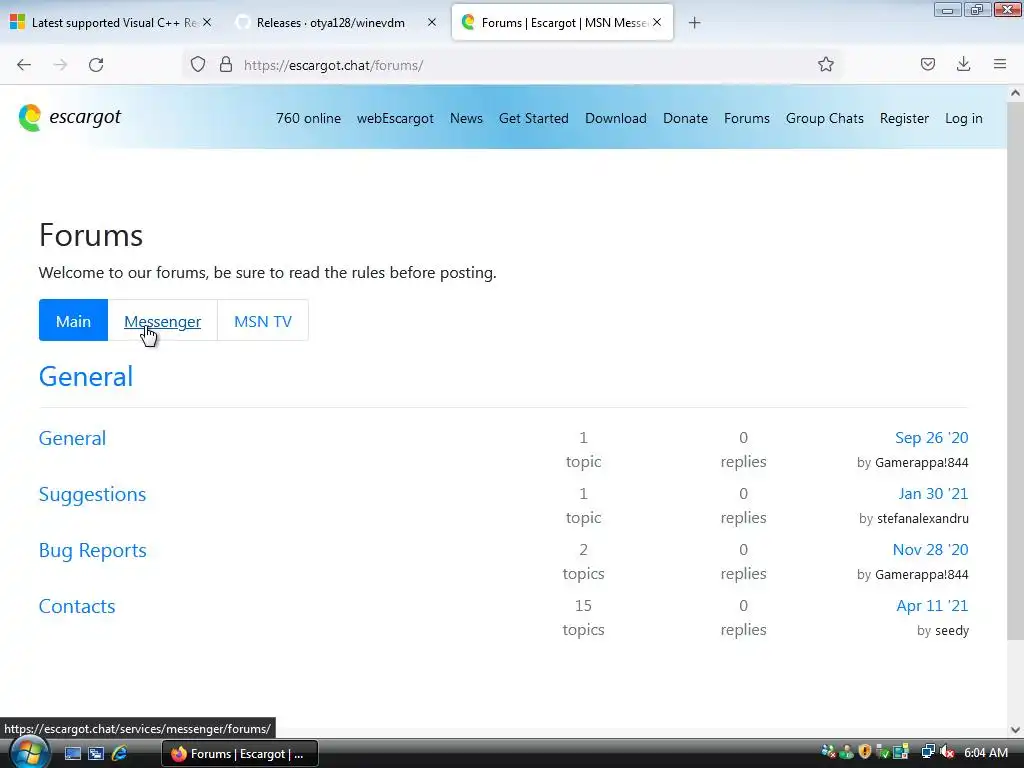This screenshot has width=1024, height=768.
Task: Select the MSN TV forum tab
Action: tap(263, 321)
